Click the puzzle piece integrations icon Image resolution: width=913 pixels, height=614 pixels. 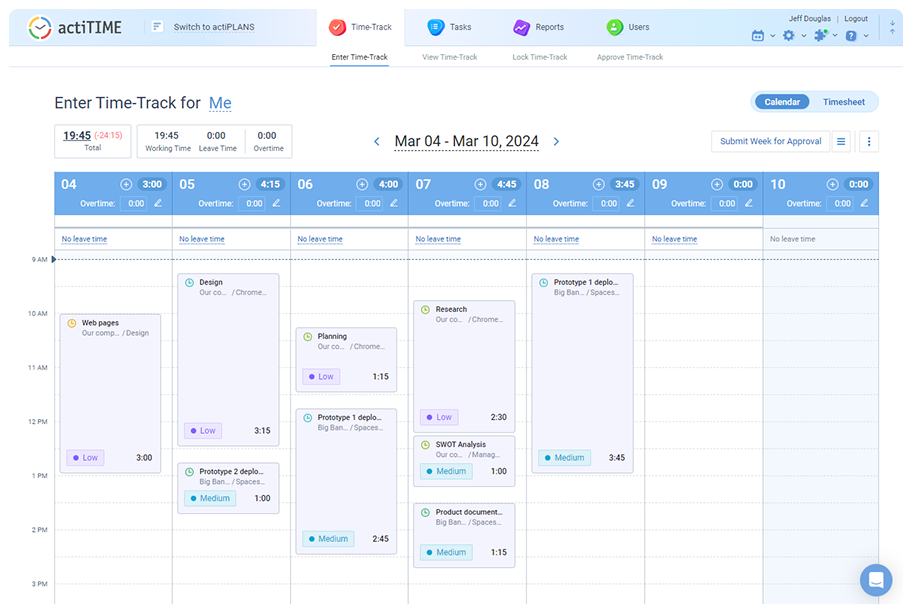point(820,35)
